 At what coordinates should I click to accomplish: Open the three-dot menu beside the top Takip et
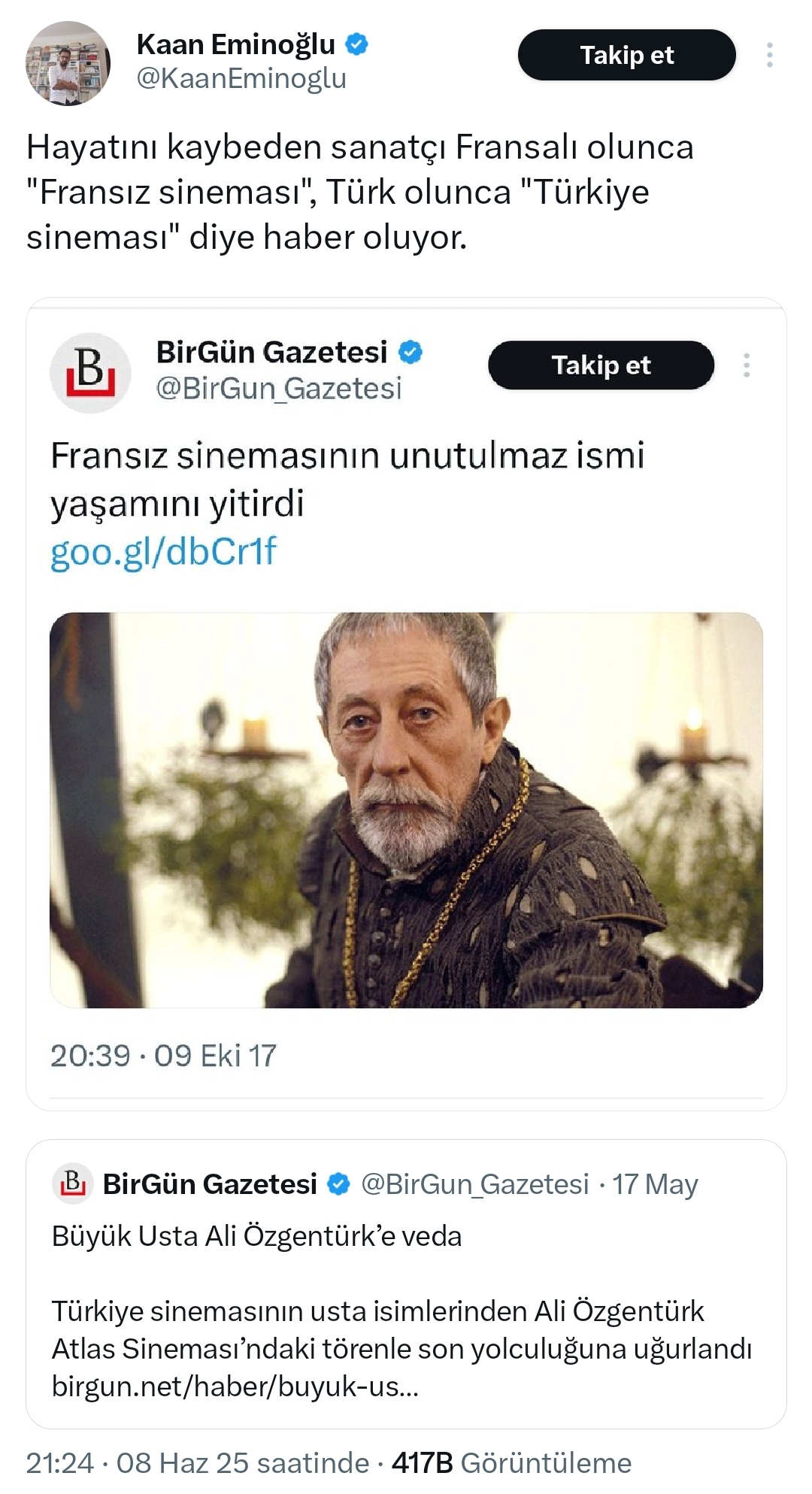pyautogui.click(x=769, y=55)
